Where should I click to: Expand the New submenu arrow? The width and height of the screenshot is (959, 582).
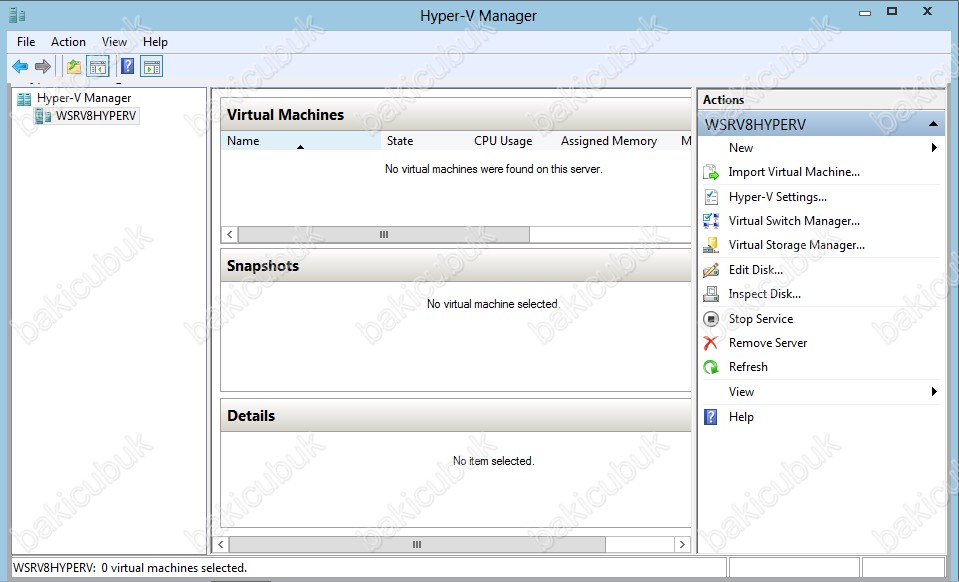[x=934, y=147]
